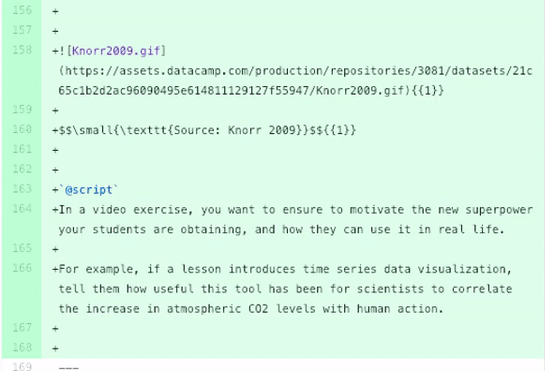Click the line starting 'For example, if a lesson'
Screen dimensions: 545x371
tap(286, 289)
